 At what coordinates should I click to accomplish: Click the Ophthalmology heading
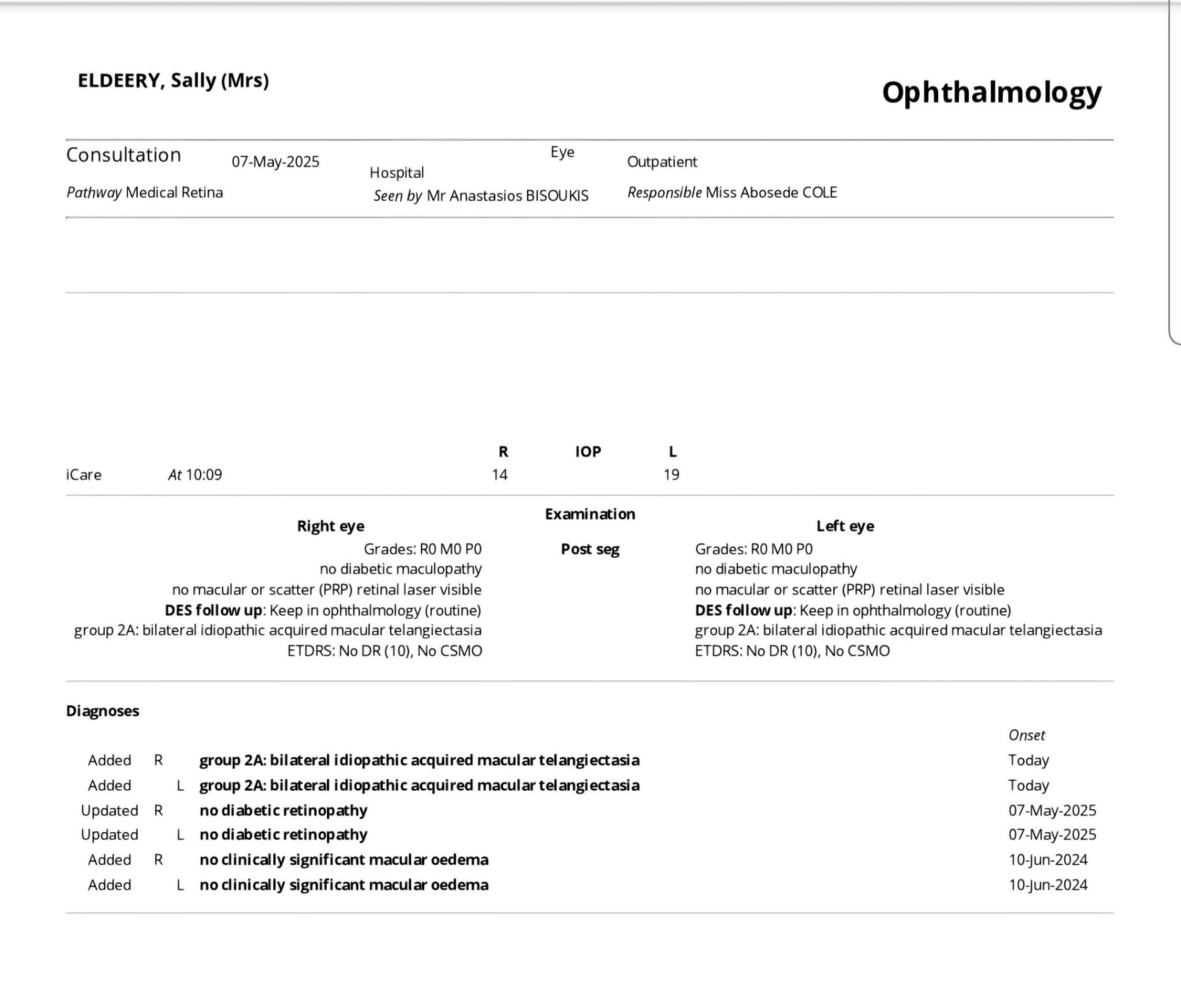tap(991, 93)
